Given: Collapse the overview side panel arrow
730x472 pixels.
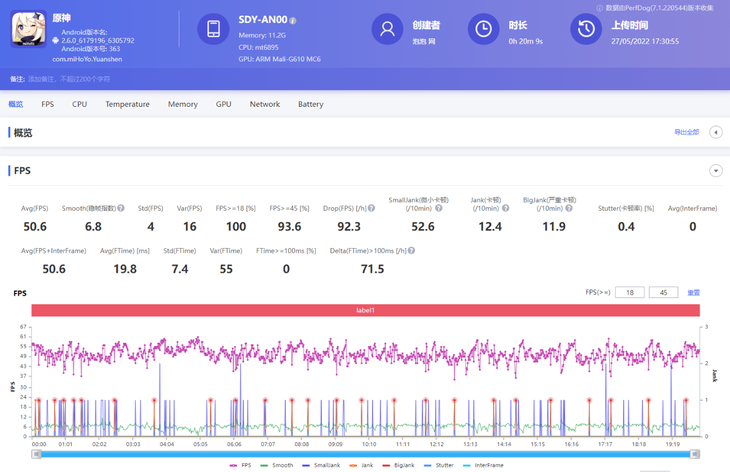Looking at the screenshot, I should pyautogui.click(x=715, y=132).
